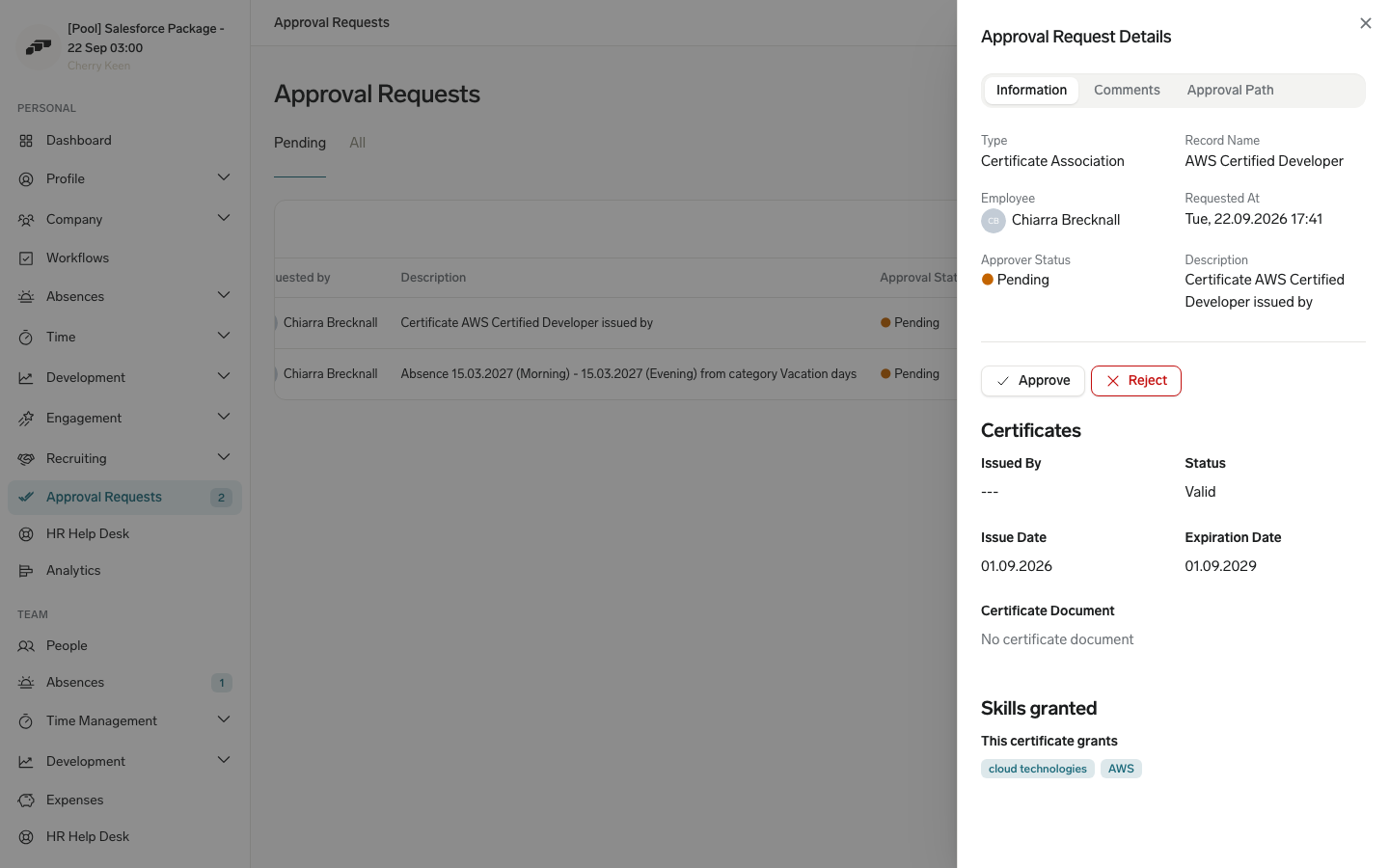This screenshot has width=1389, height=868.
Task: Click the Analytics bar chart icon
Action: pos(26,571)
